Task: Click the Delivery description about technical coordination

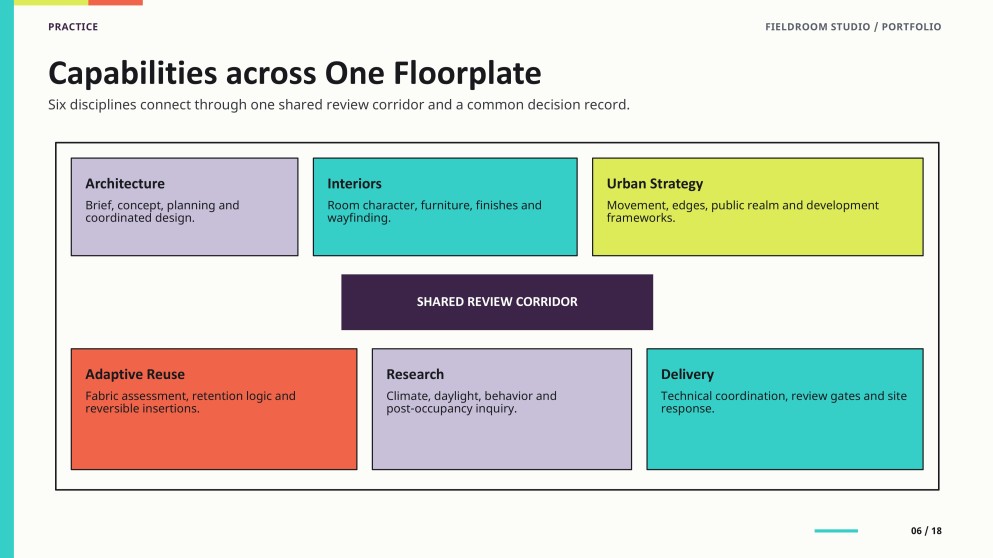Action: point(783,402)
